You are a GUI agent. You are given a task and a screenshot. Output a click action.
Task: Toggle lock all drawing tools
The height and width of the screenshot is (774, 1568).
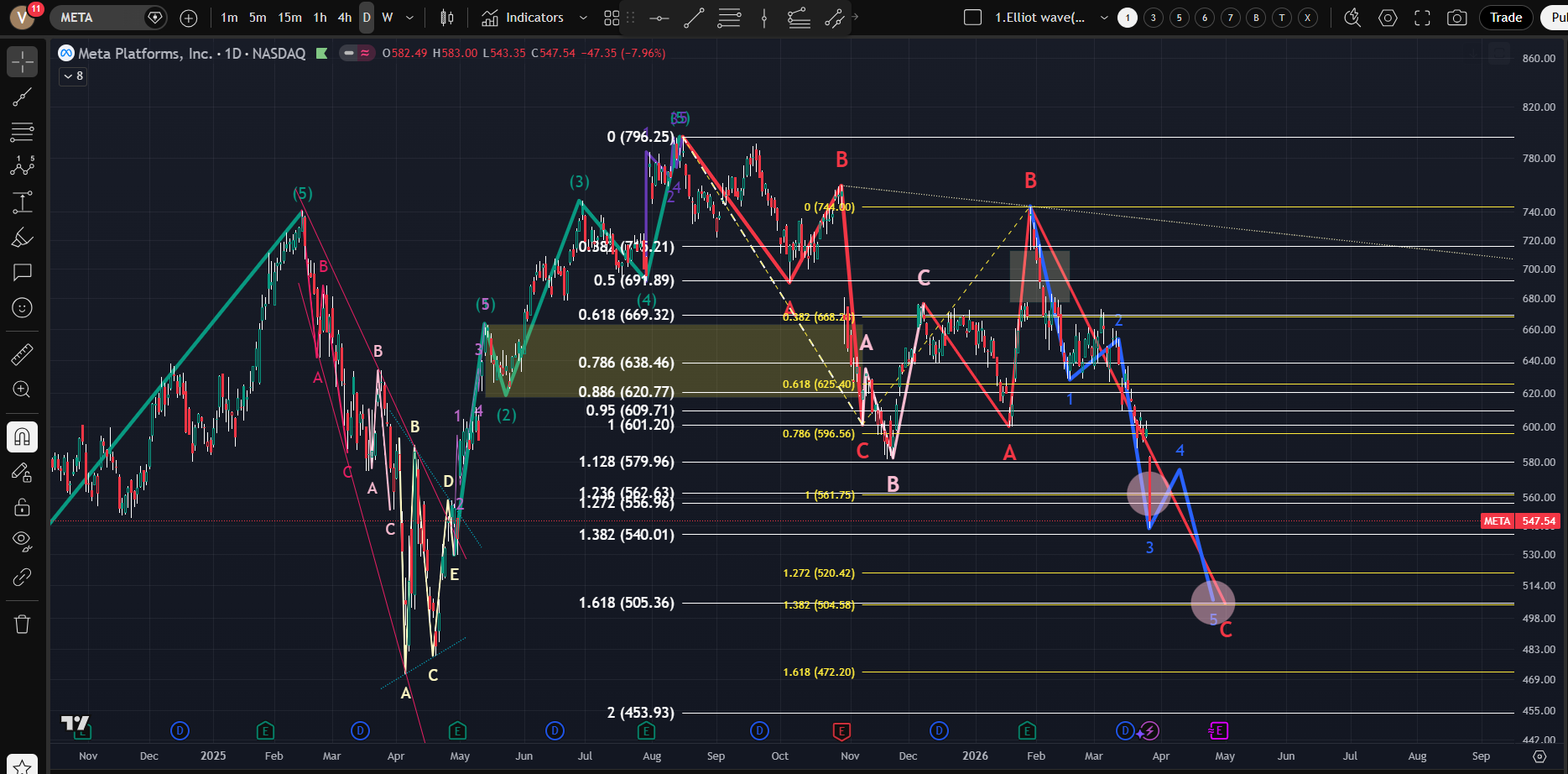pos(22,507)
